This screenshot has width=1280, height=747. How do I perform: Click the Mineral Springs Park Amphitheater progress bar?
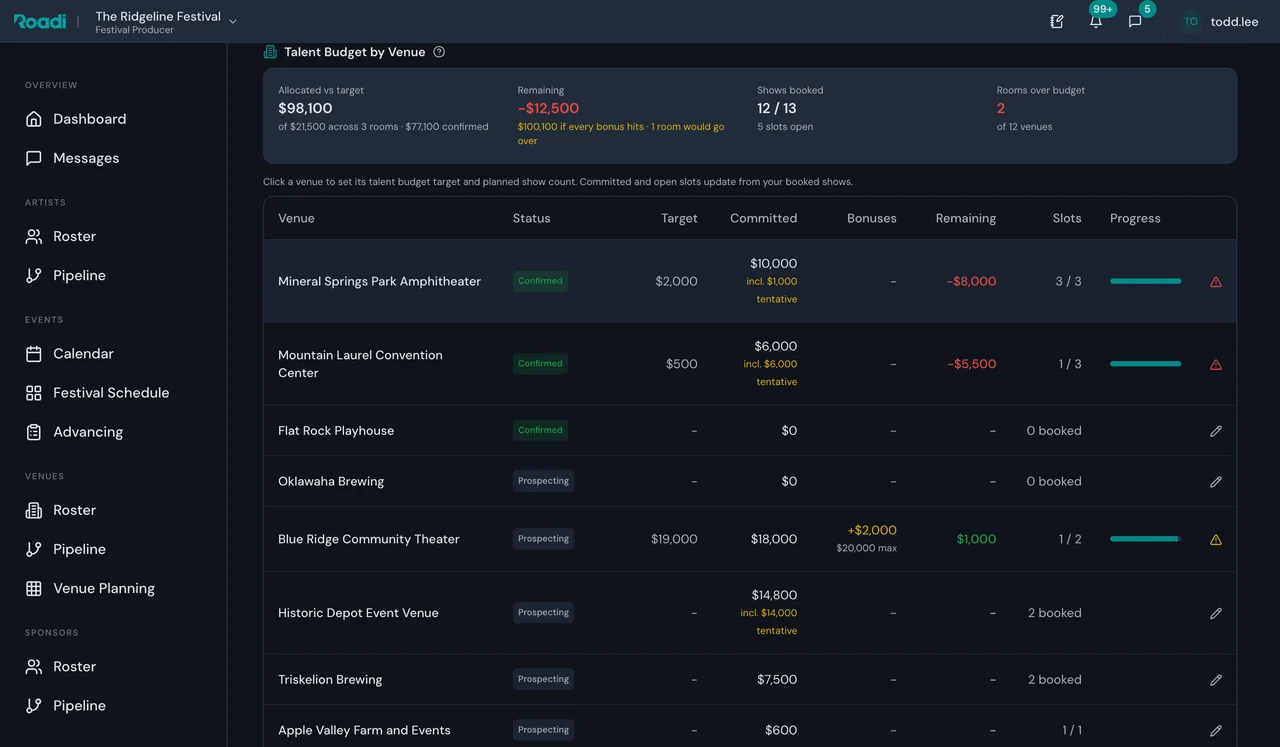pos(1145,281)
